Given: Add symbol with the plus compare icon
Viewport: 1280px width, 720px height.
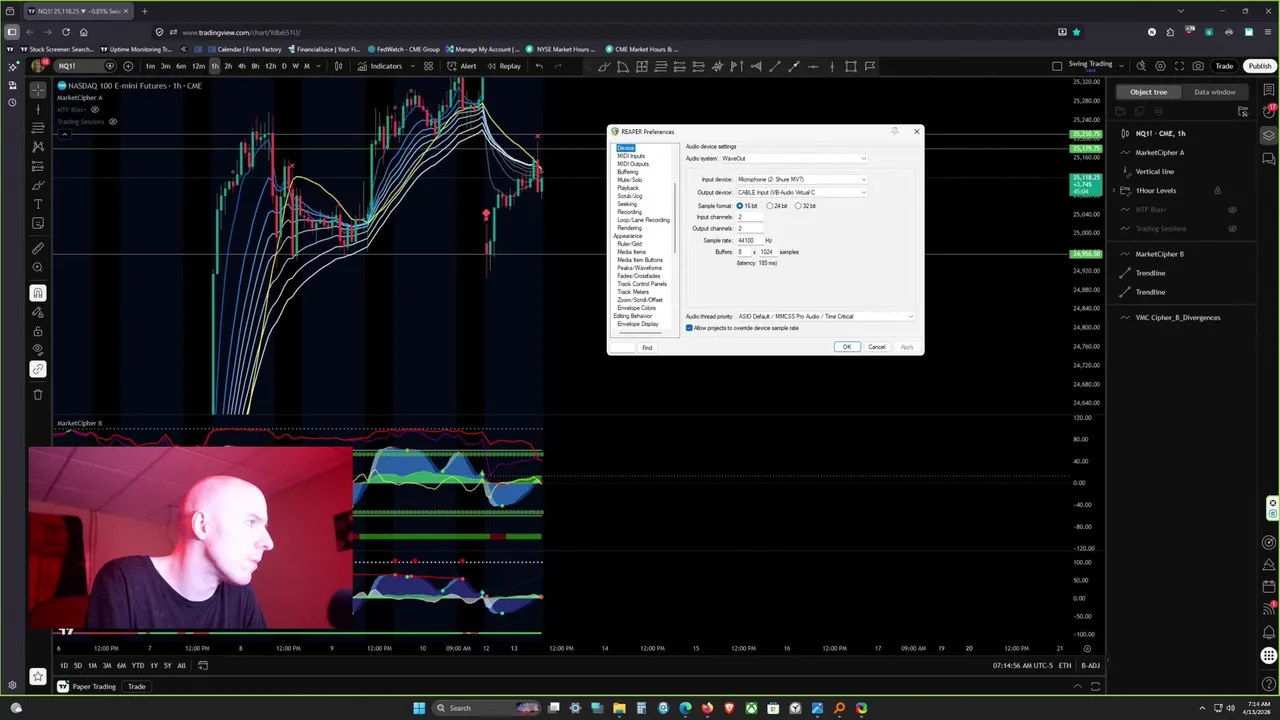Looking at the screenshot, I should pyautogui.click(x=128, y=66).
